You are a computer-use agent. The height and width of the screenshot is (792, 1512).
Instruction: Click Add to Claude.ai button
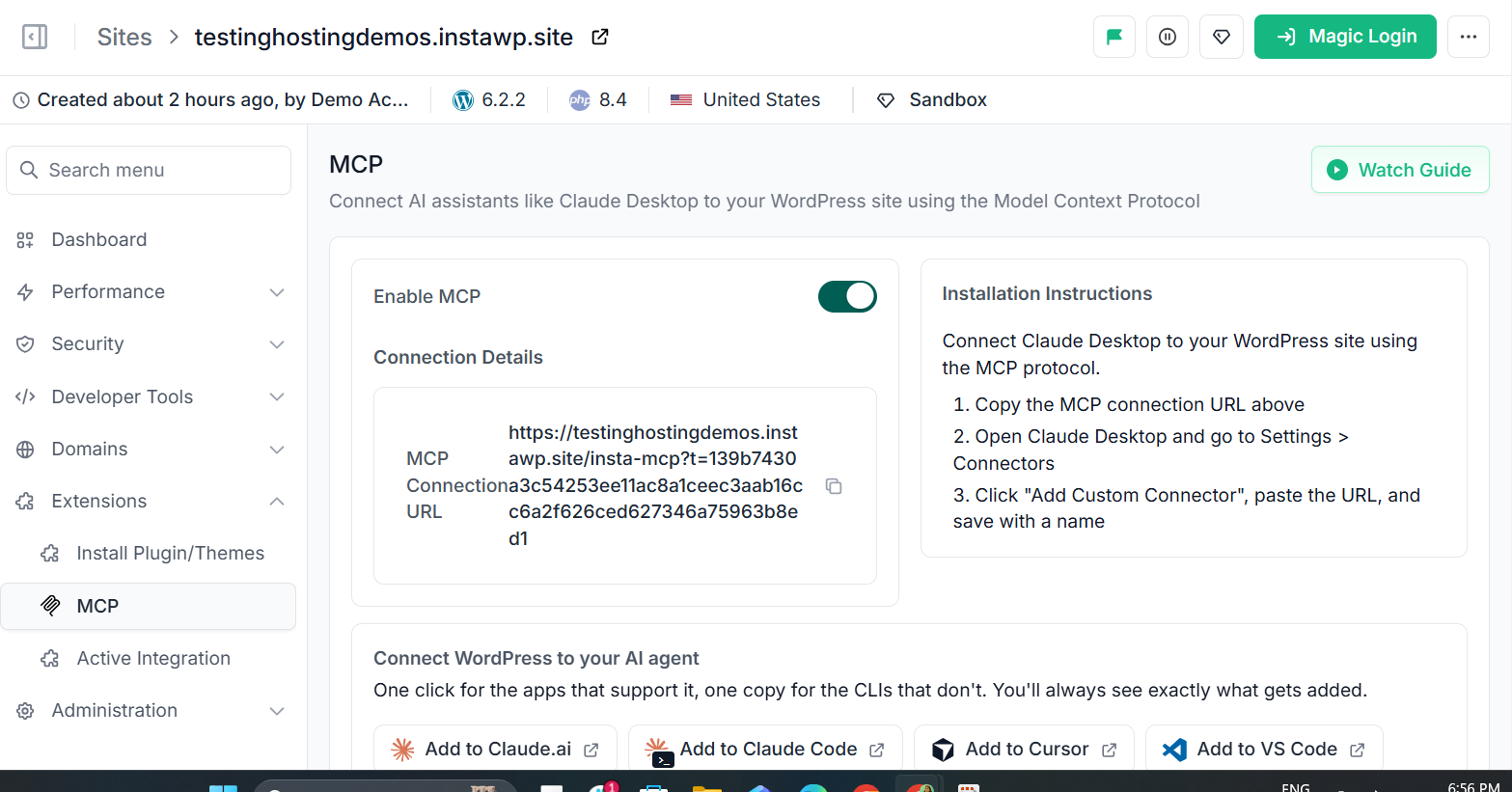(x=495, y=750)
